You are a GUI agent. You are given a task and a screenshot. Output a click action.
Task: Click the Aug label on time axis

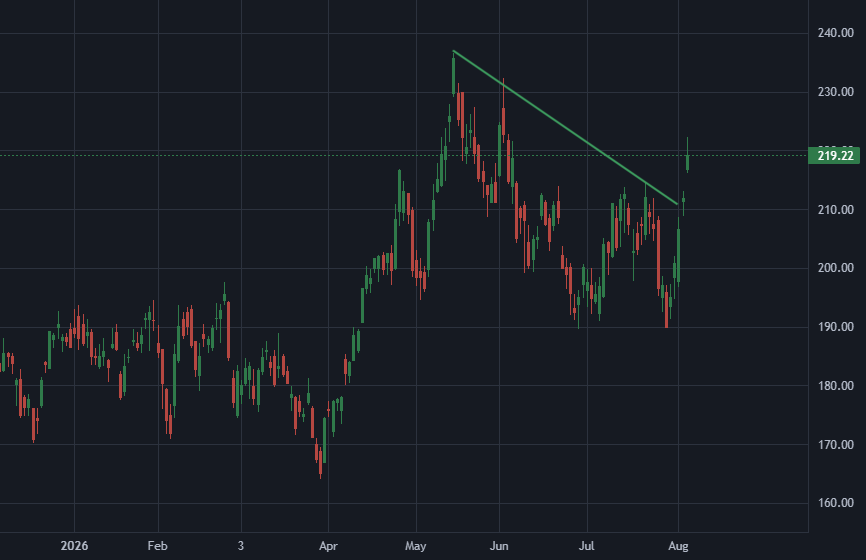(678, 546)
